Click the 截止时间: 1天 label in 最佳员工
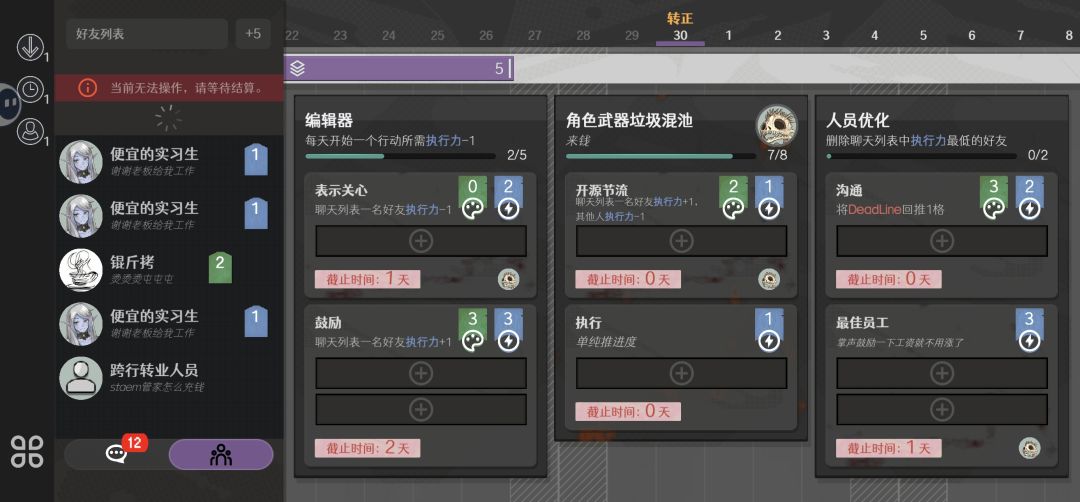 tap(889, 448)
